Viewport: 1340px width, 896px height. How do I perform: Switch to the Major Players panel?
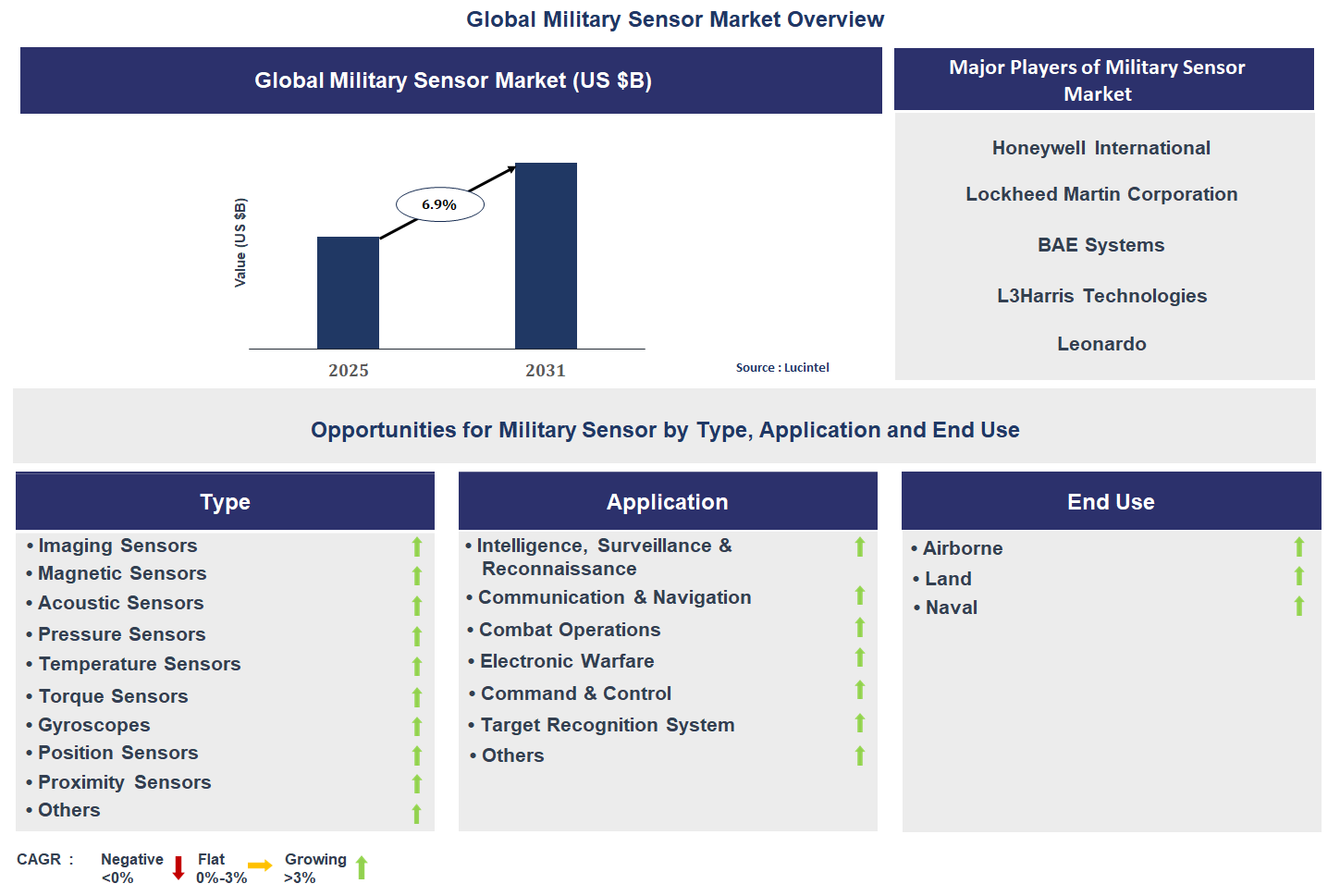pyautogui.click(x=1102, y=80)
